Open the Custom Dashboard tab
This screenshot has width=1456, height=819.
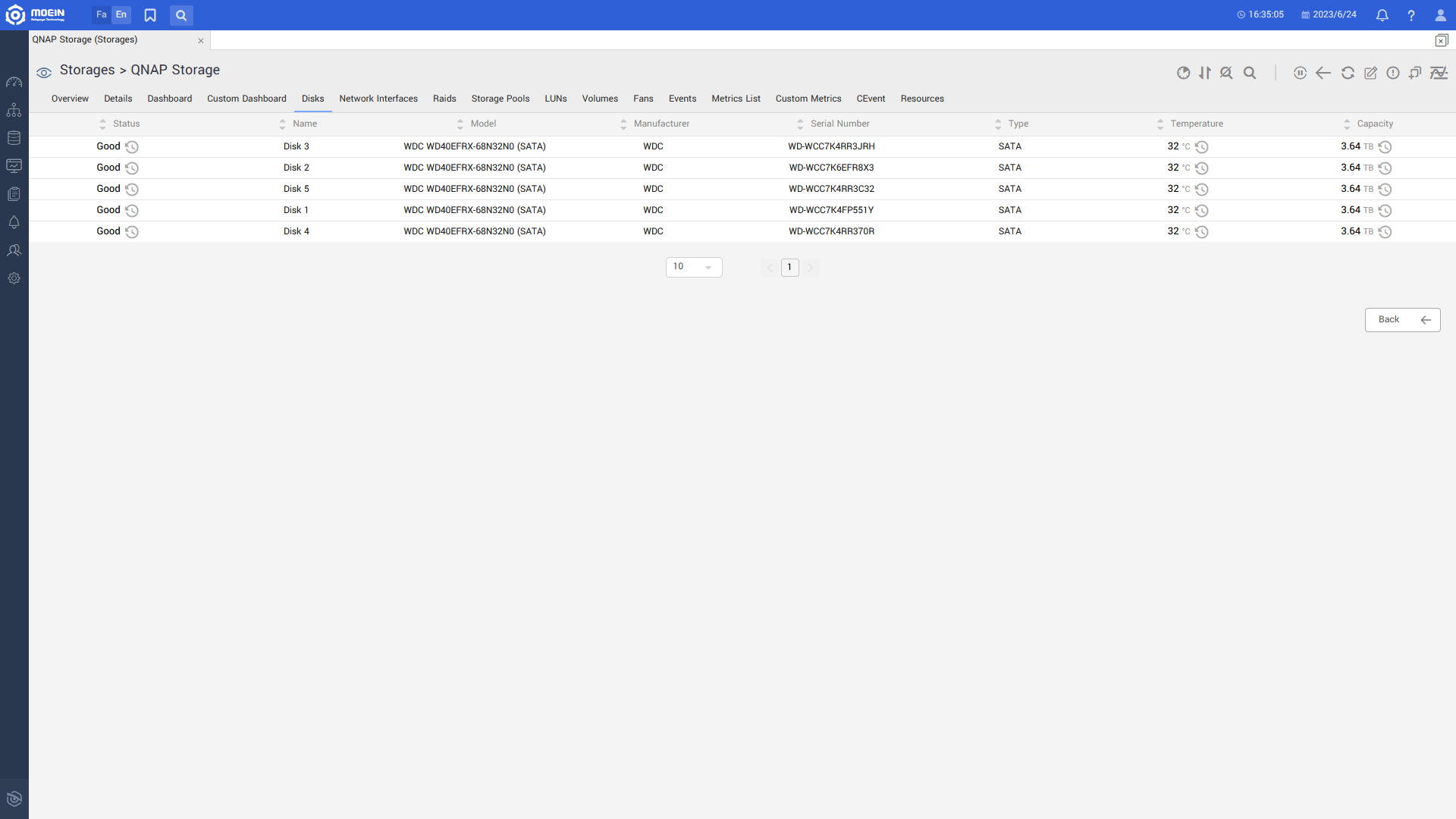[x=246, y=99]
